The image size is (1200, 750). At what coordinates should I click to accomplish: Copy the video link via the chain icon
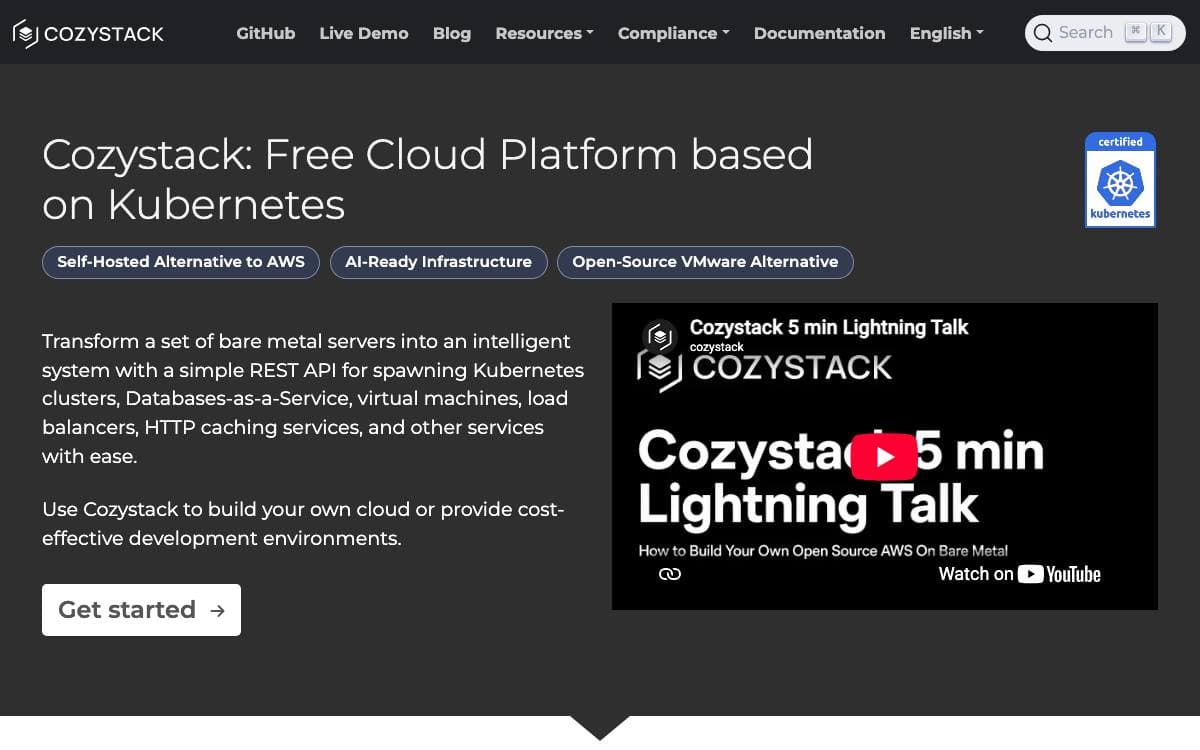pyautogui.click(x=670, y=574)
